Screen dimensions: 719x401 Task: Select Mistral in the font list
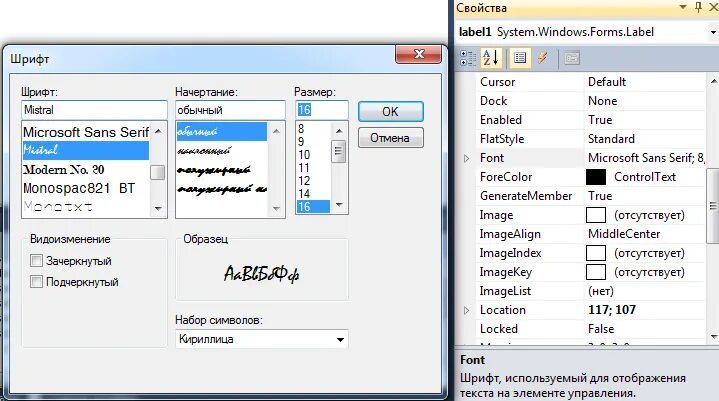pyautogui.click(x=86, y=150)
